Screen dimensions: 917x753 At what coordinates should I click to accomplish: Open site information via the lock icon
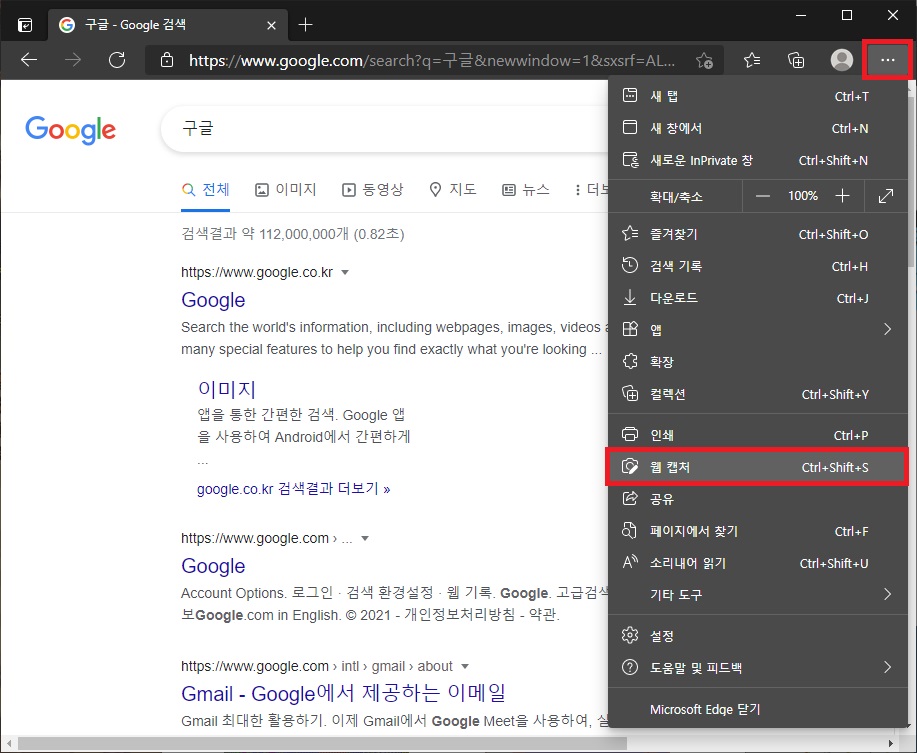(x=166, y=60)
